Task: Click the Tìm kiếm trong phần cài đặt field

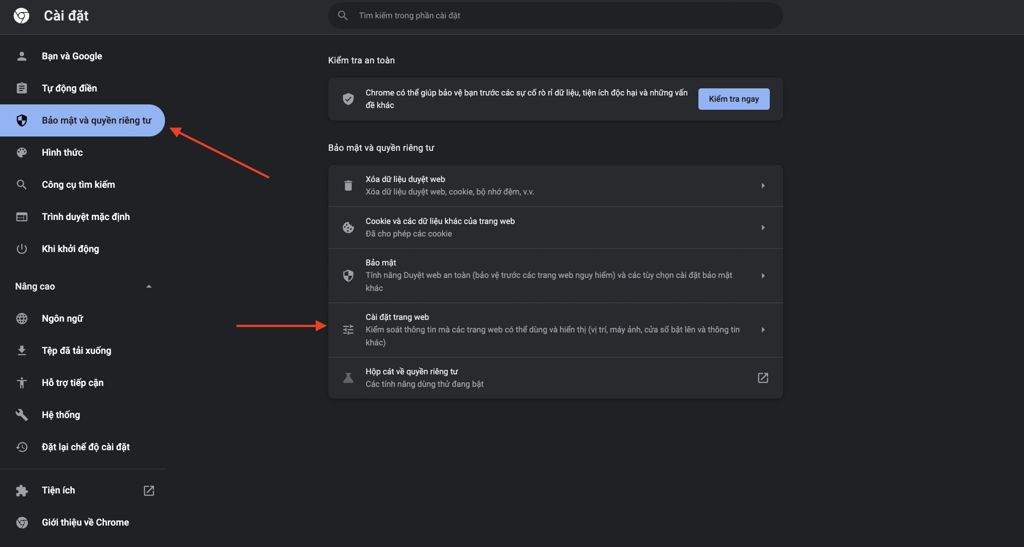Action: point(555,16)
